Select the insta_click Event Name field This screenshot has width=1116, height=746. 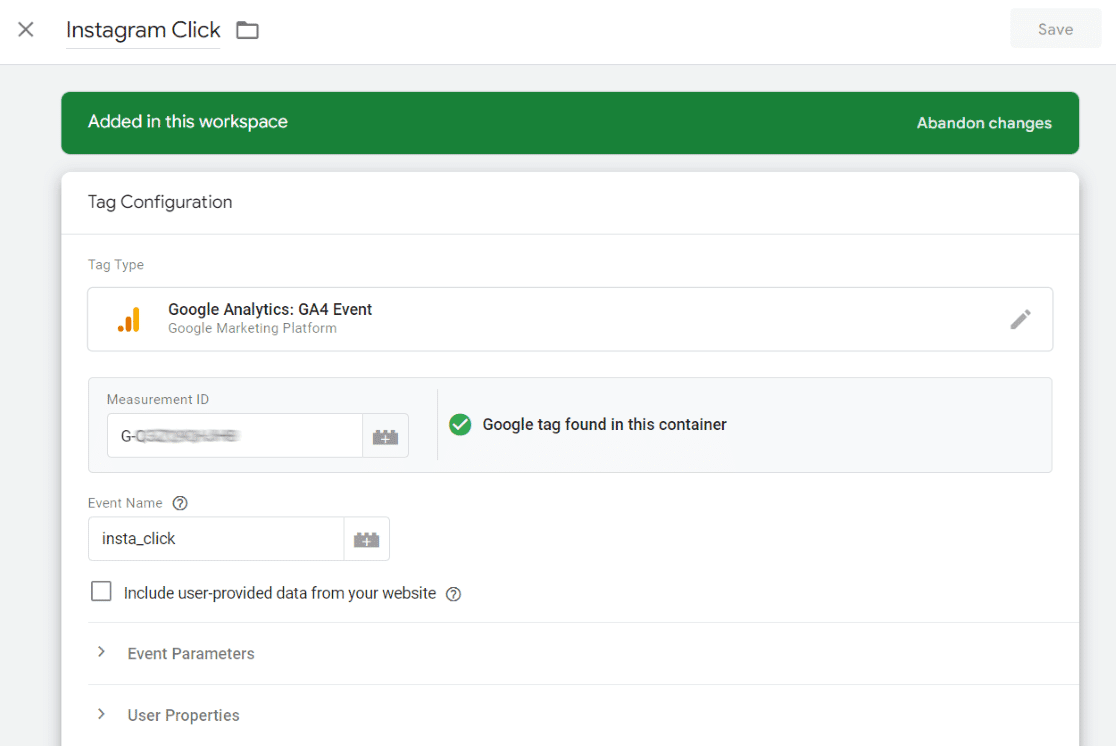(x=215, y=538)
